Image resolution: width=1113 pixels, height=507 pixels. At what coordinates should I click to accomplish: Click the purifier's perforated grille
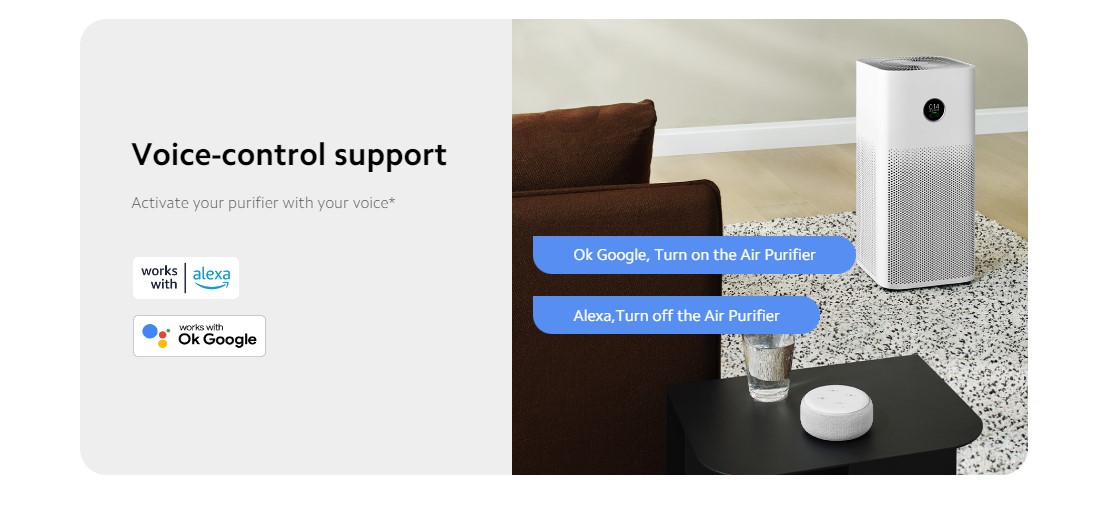tap(915, 213)
